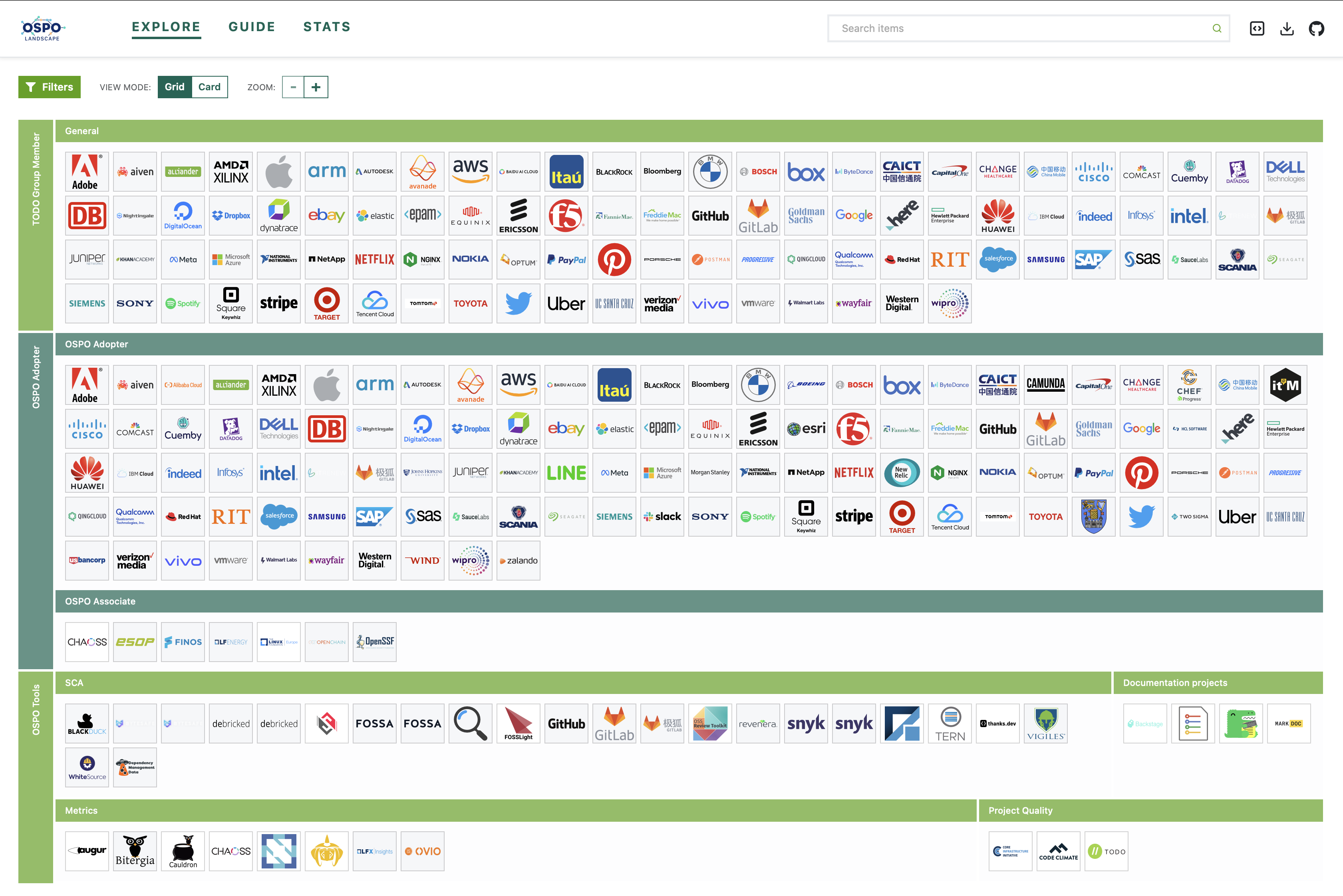This screenshot has width=1343, height=896.
Task: Click the OSPO Landscape home logo
Action: [x=43, y=29]
